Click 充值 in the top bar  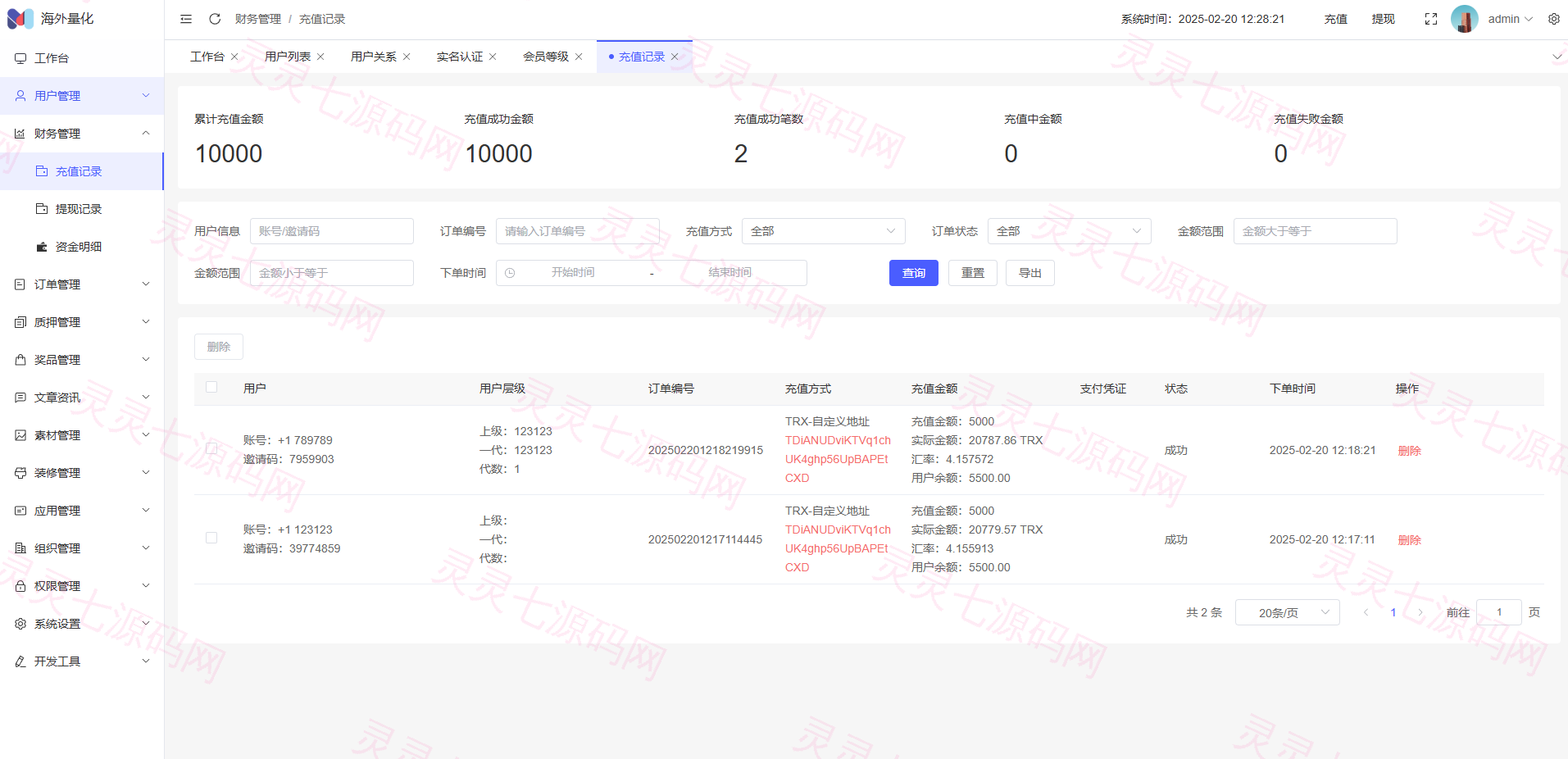1335,19
